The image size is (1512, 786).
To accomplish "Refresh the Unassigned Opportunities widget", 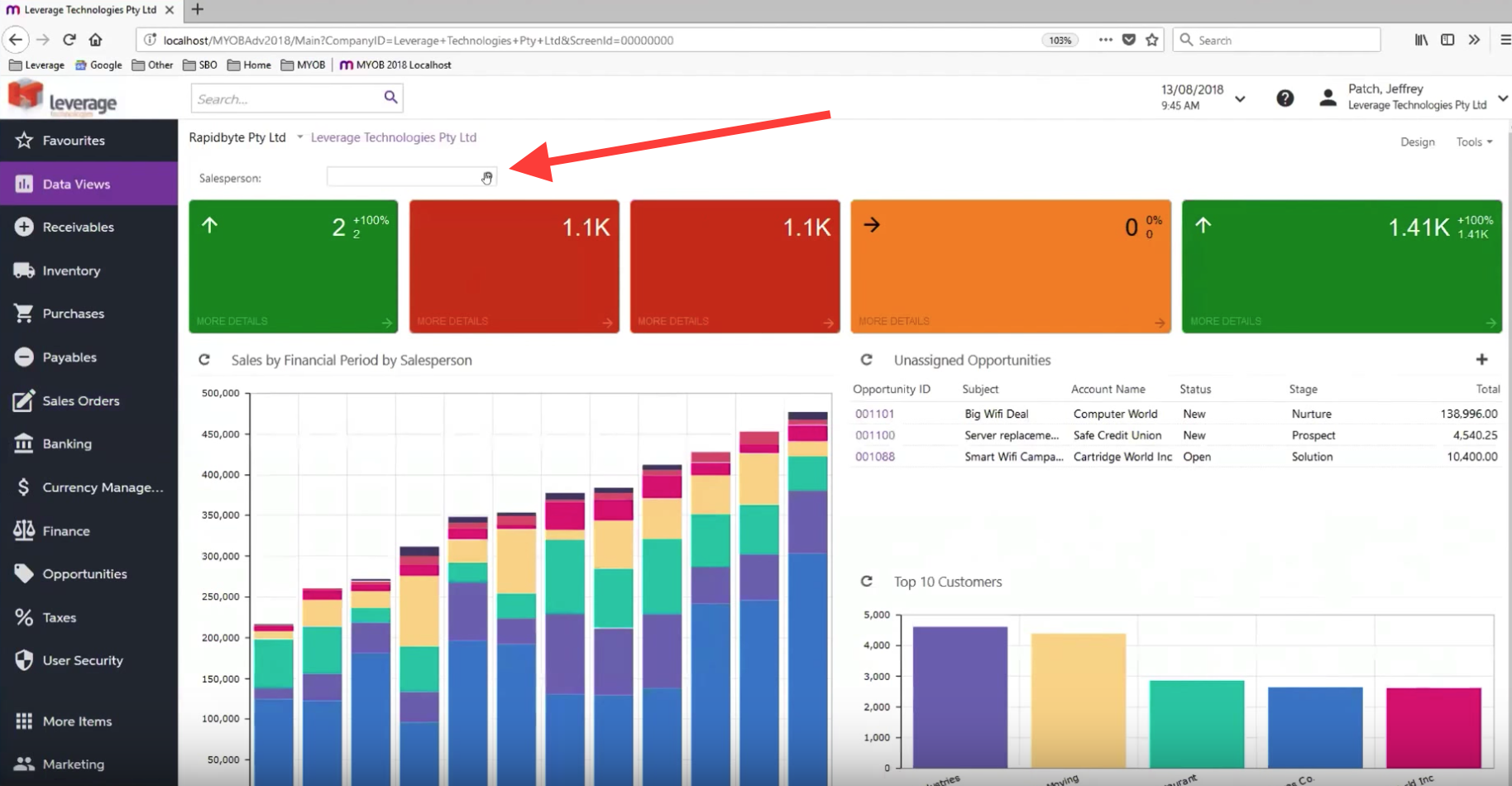I will tap(867, 360).
